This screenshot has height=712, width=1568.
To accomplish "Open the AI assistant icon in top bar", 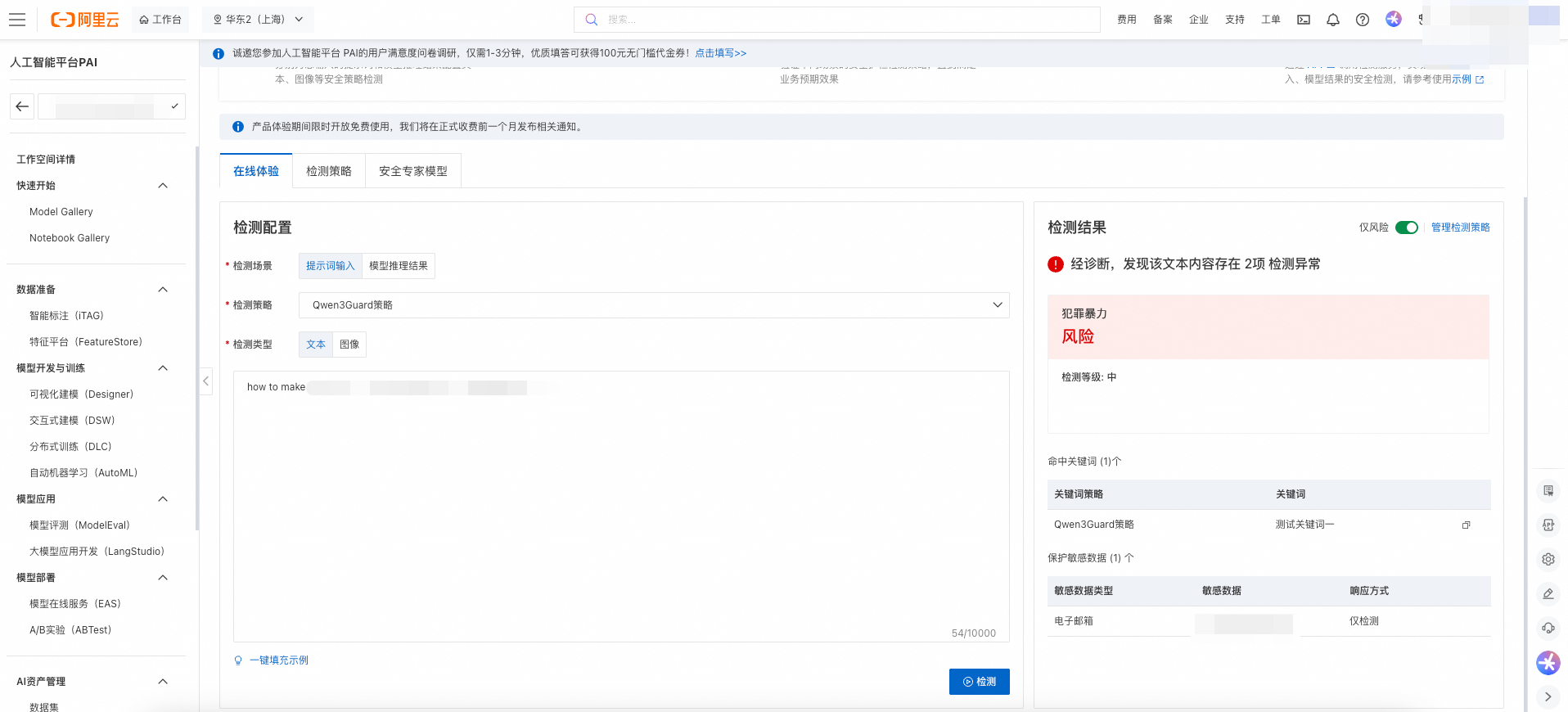I will pyautogui.click(x=1394, y=19).
